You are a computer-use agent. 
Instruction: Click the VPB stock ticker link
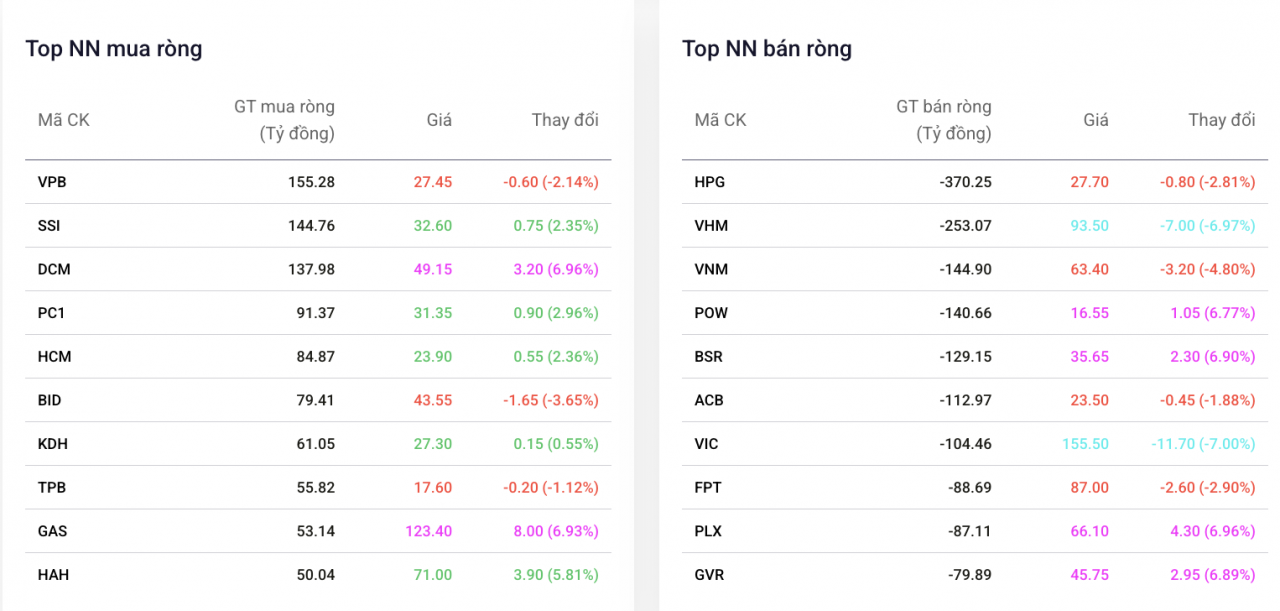coord(52,182)
